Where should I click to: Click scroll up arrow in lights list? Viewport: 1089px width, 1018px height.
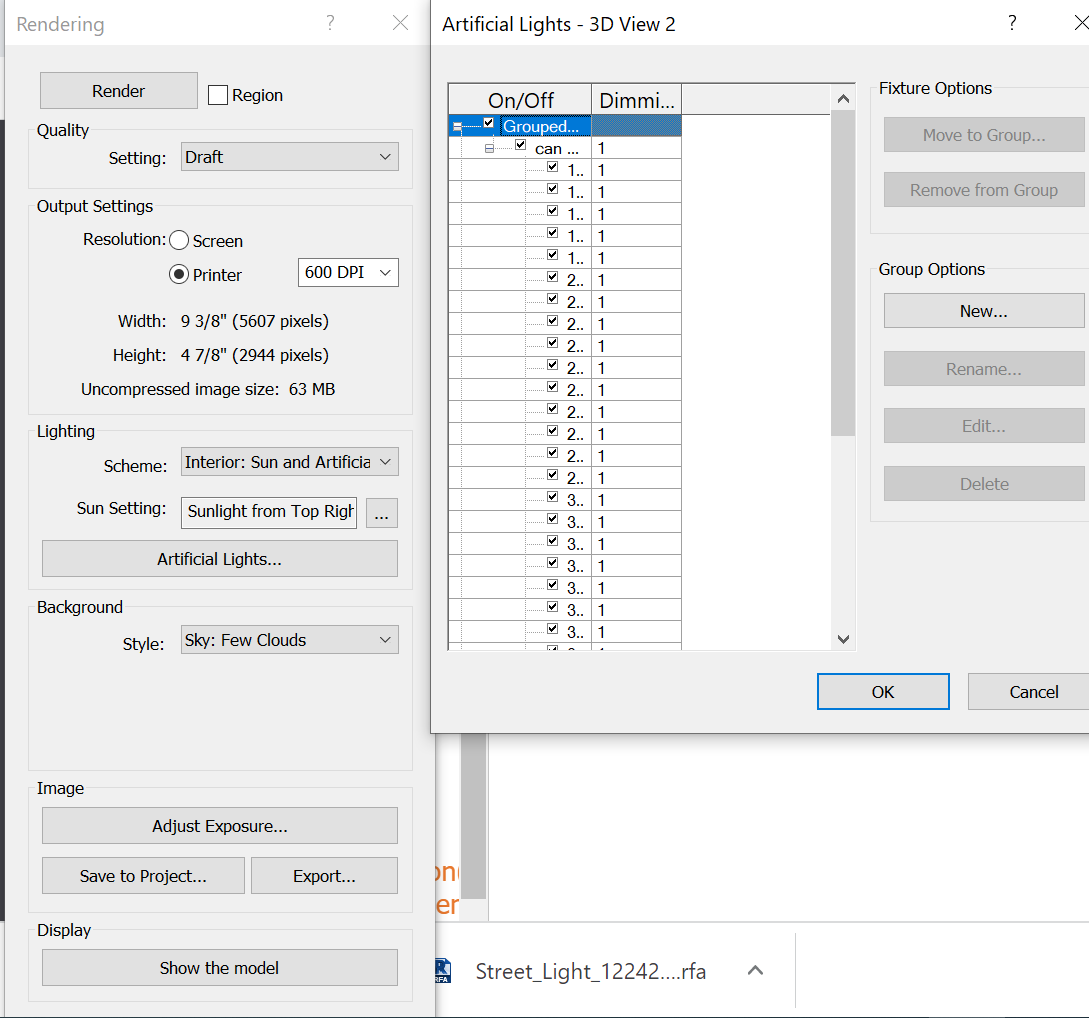coord(843,99)
